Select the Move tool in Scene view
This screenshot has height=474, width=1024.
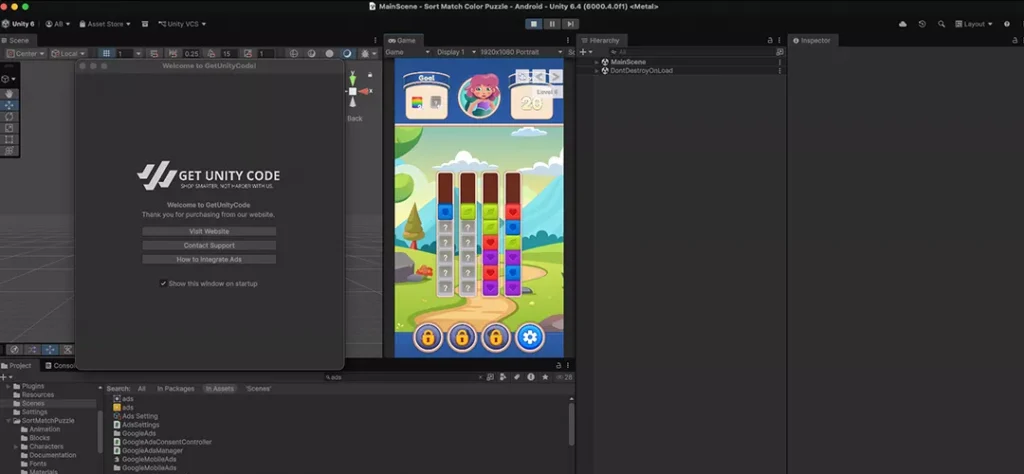click(x=9, y=105)
